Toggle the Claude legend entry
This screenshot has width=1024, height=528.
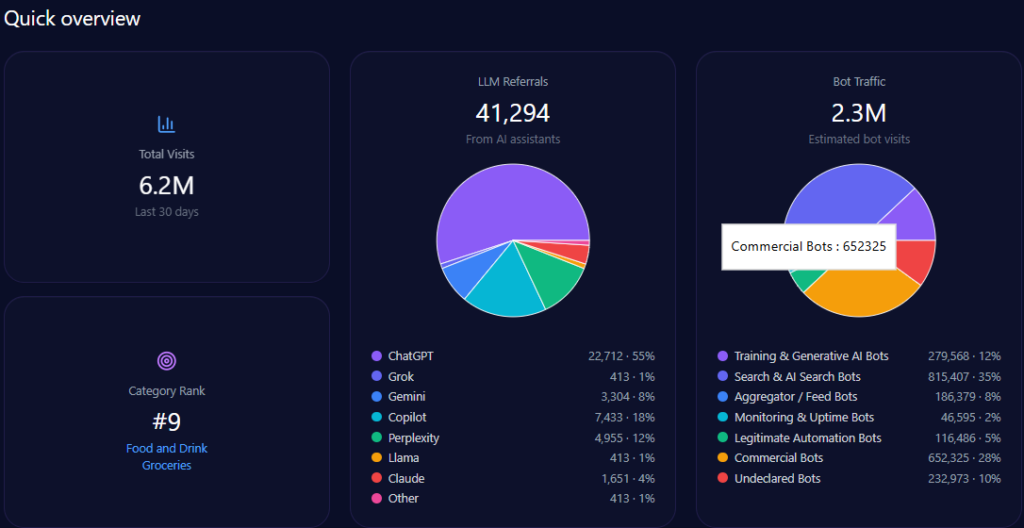point(406,479)
